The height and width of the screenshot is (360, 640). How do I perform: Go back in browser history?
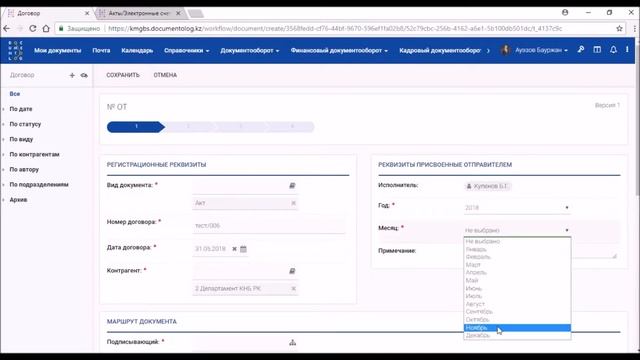tap(7, 29)
